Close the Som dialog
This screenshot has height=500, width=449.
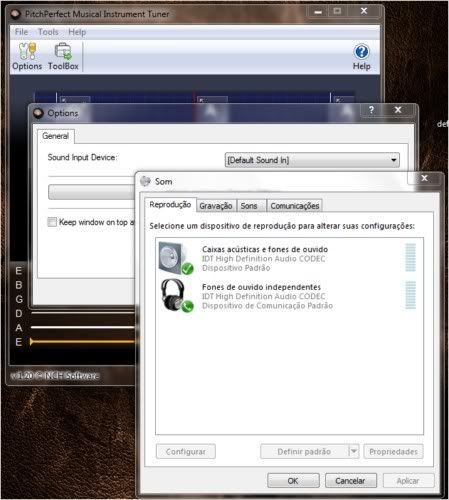[x=425, y=178]
